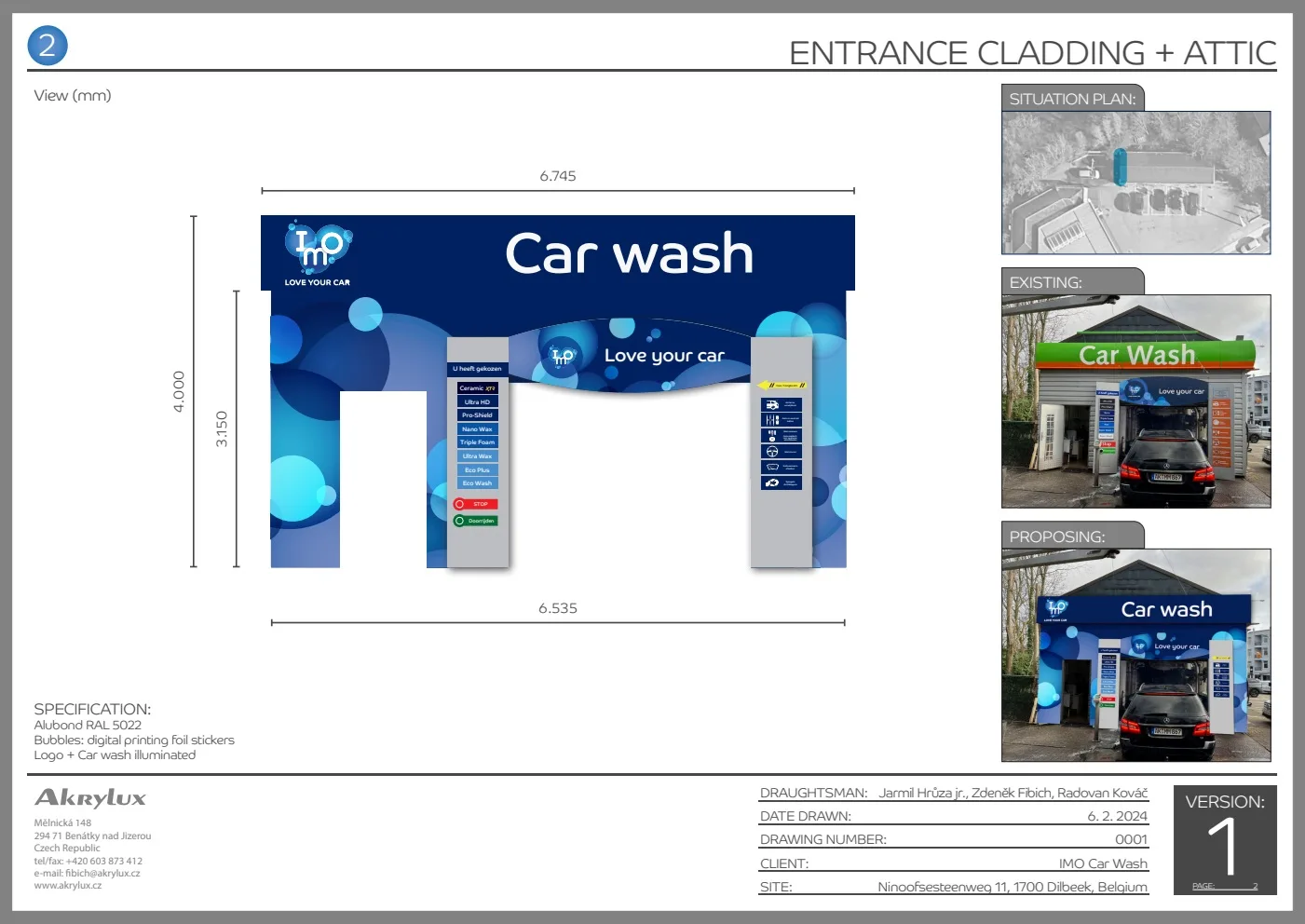Click the 3.150 height dimension

(222, 428)
